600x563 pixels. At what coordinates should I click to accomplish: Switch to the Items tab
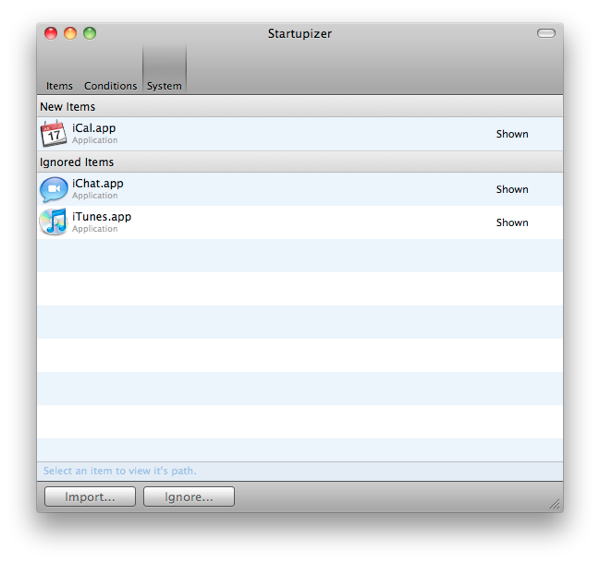59,86
